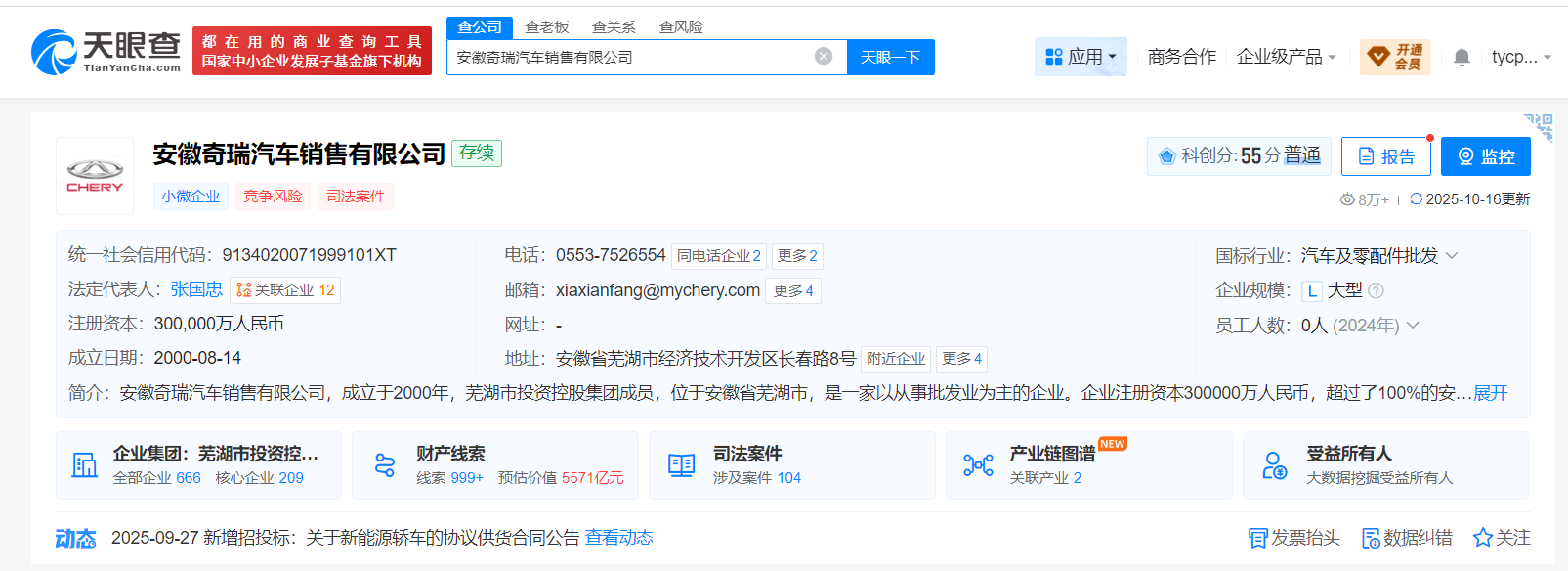Click 全部企业 666 link
The image size is (1568, 571).
pos(156,478)
